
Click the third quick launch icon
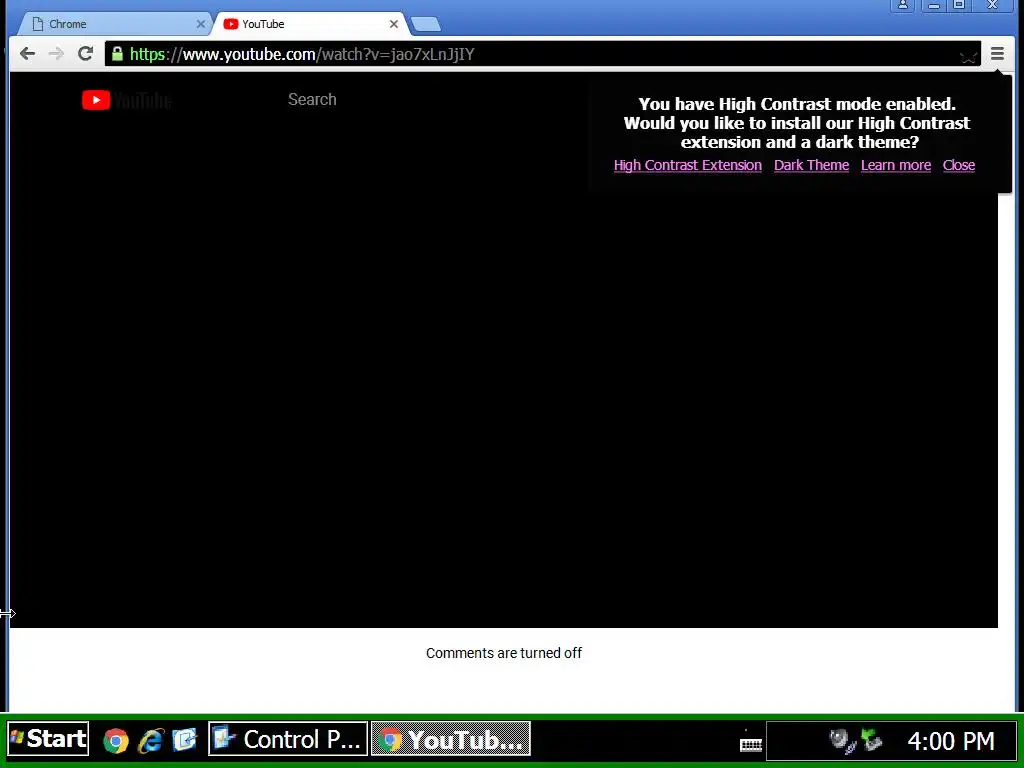click(185, 739)
